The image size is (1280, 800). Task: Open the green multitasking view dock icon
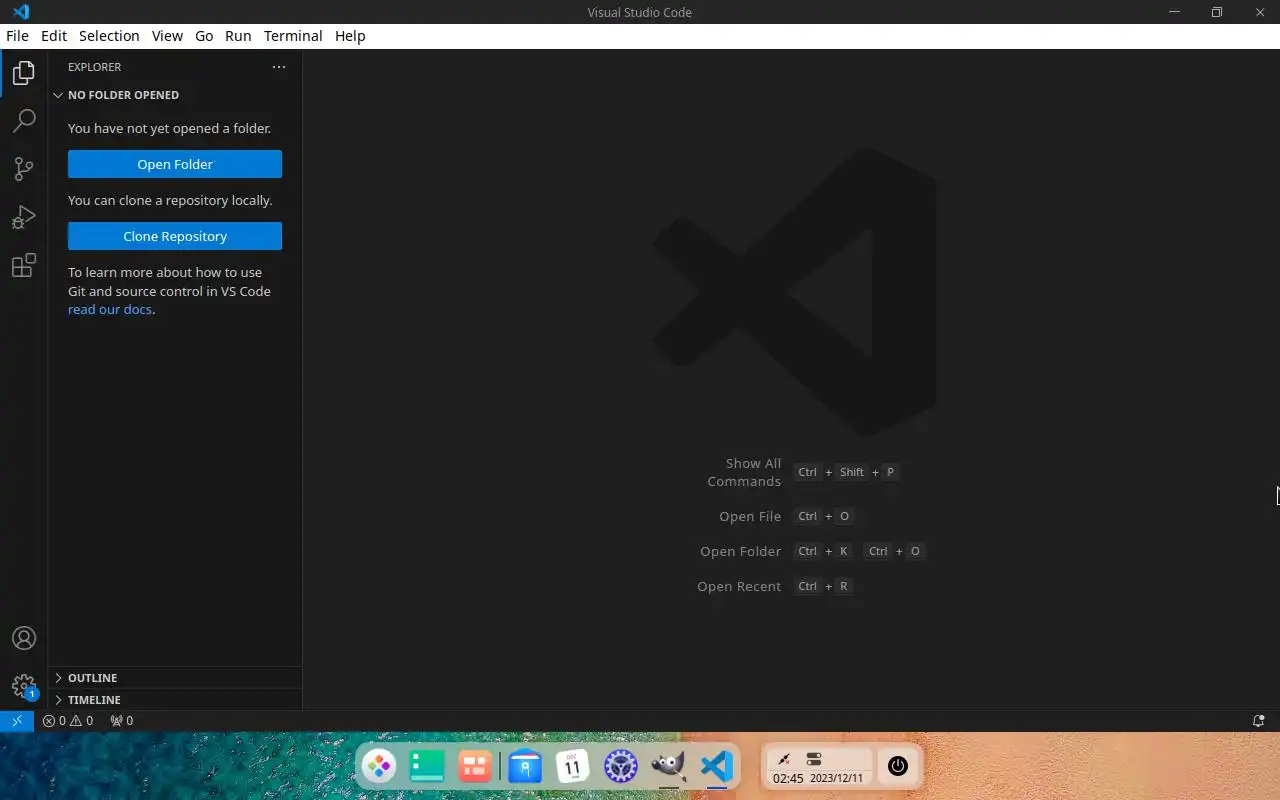[427, 766]
